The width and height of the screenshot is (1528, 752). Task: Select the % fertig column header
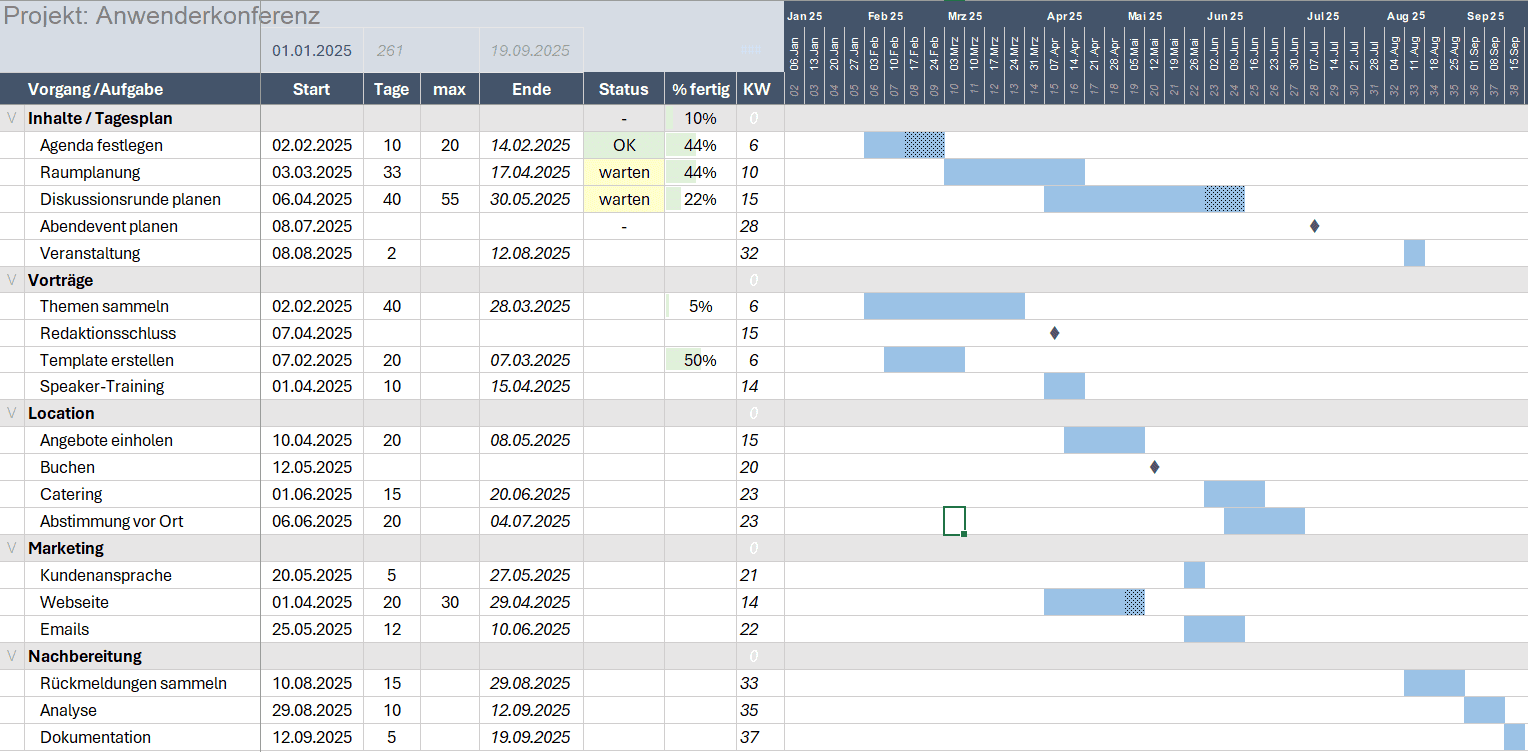click(x=701, y=89)
